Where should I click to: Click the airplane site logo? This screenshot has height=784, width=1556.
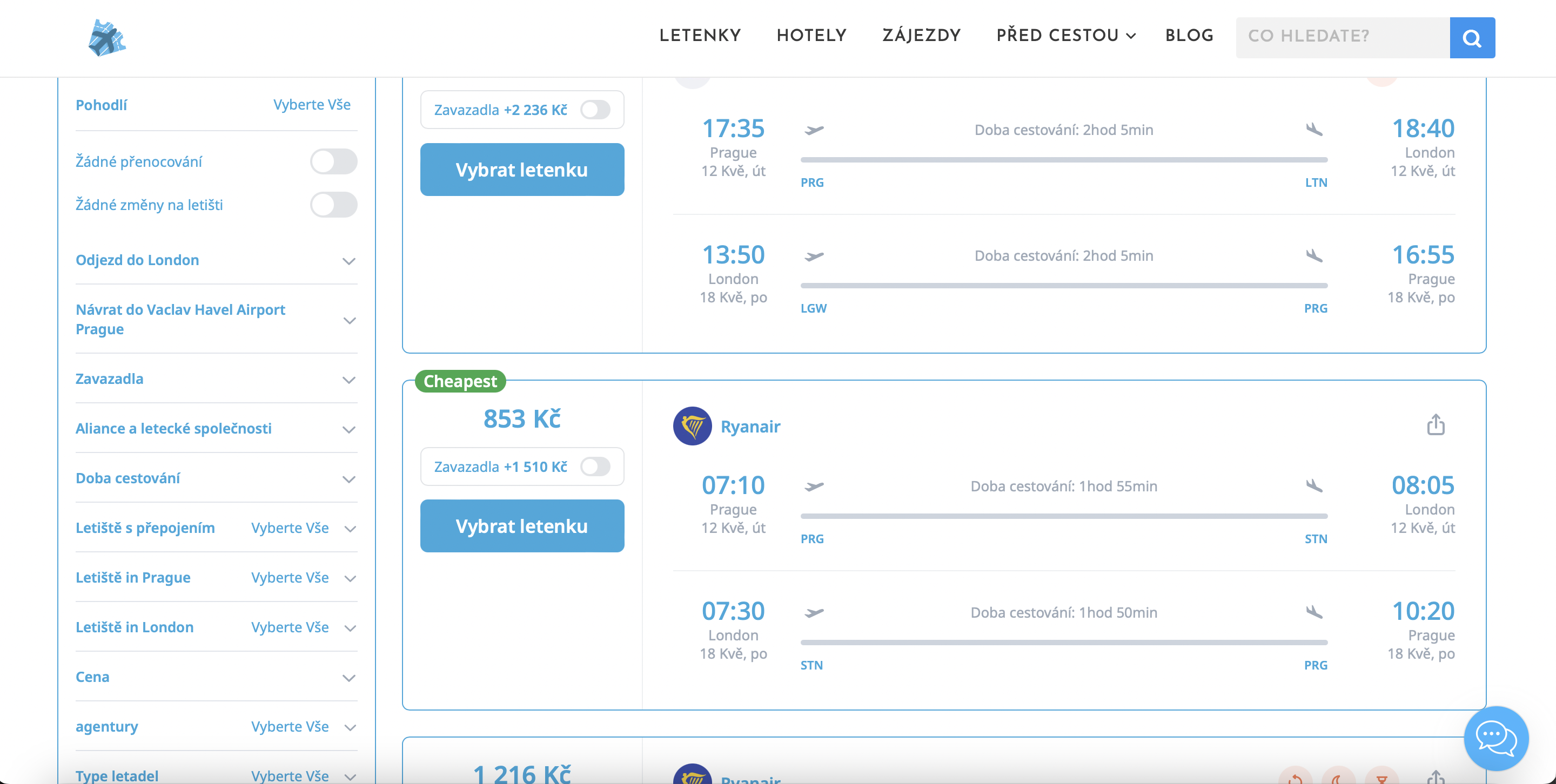[107, 37]
